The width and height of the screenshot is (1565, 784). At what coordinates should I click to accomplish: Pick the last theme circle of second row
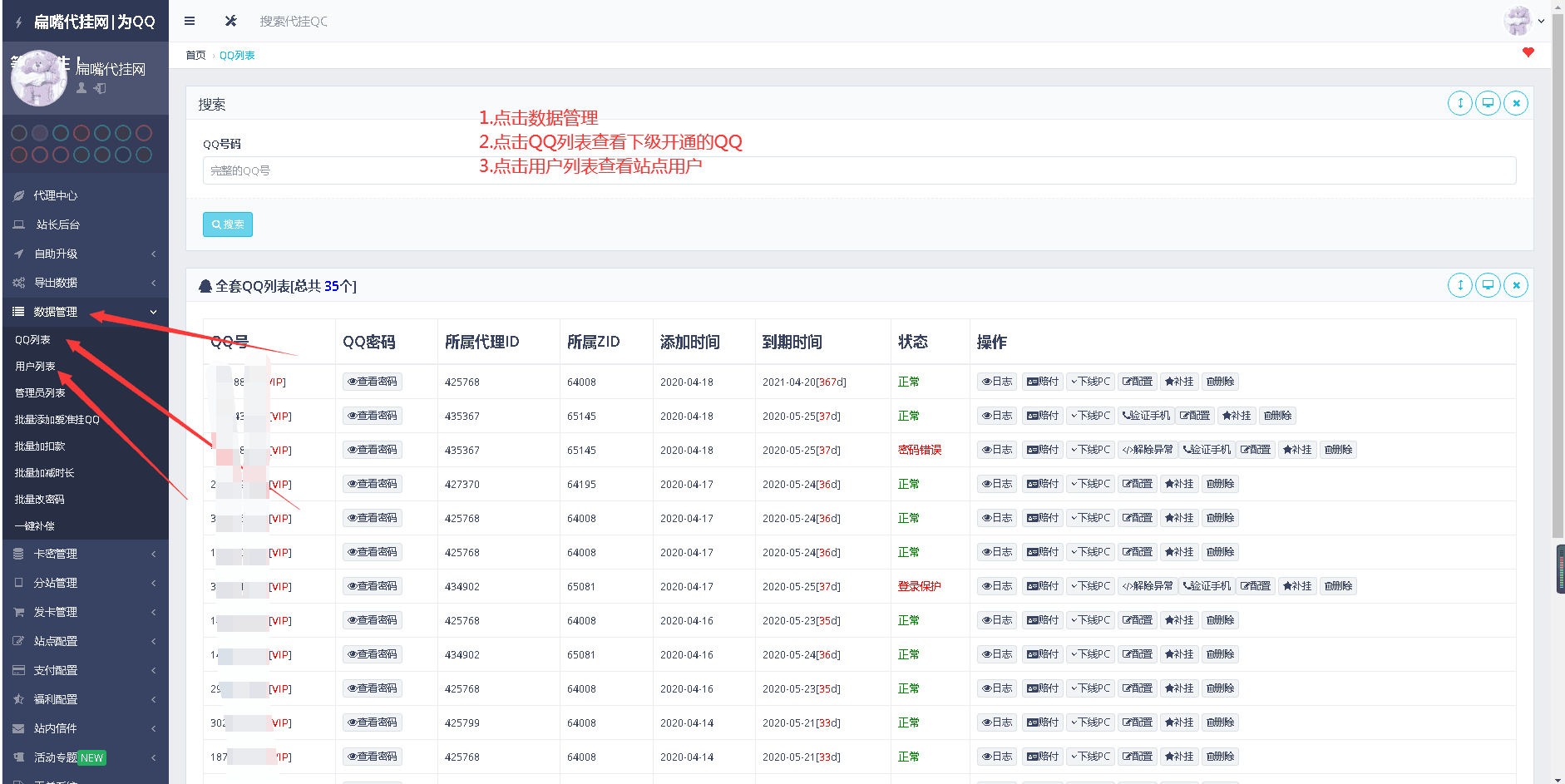[144, 155]
